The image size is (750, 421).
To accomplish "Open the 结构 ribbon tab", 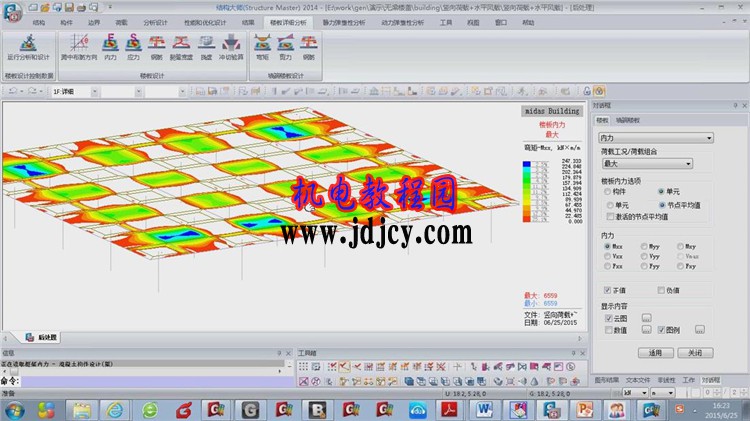I will (x=39, y=22).
